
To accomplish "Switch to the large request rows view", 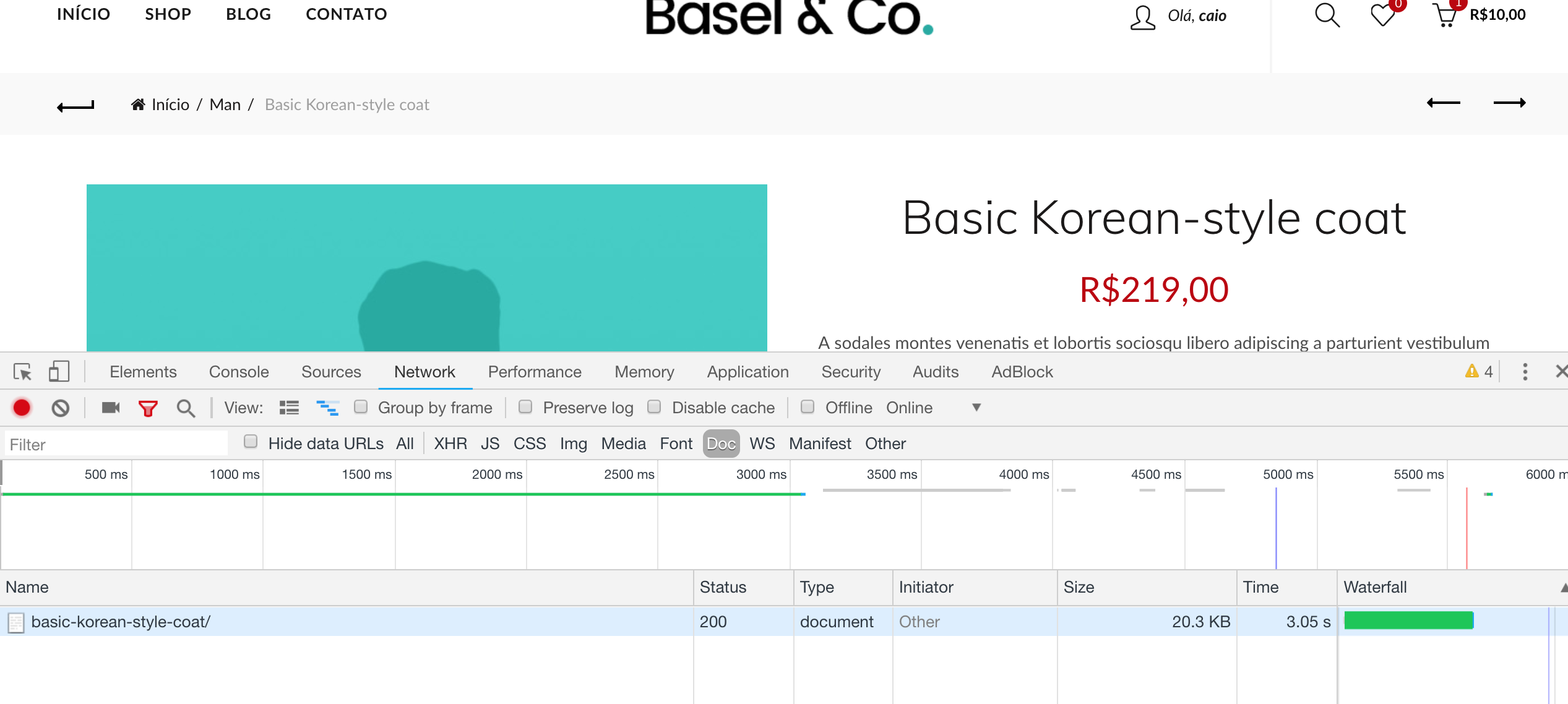I will point(289,408).
